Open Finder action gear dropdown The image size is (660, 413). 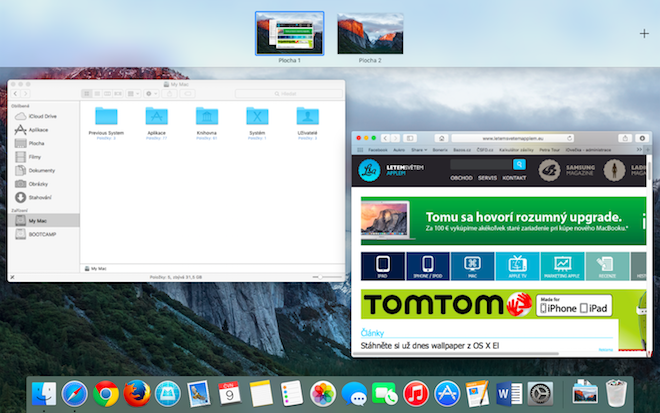click(151, 93)
